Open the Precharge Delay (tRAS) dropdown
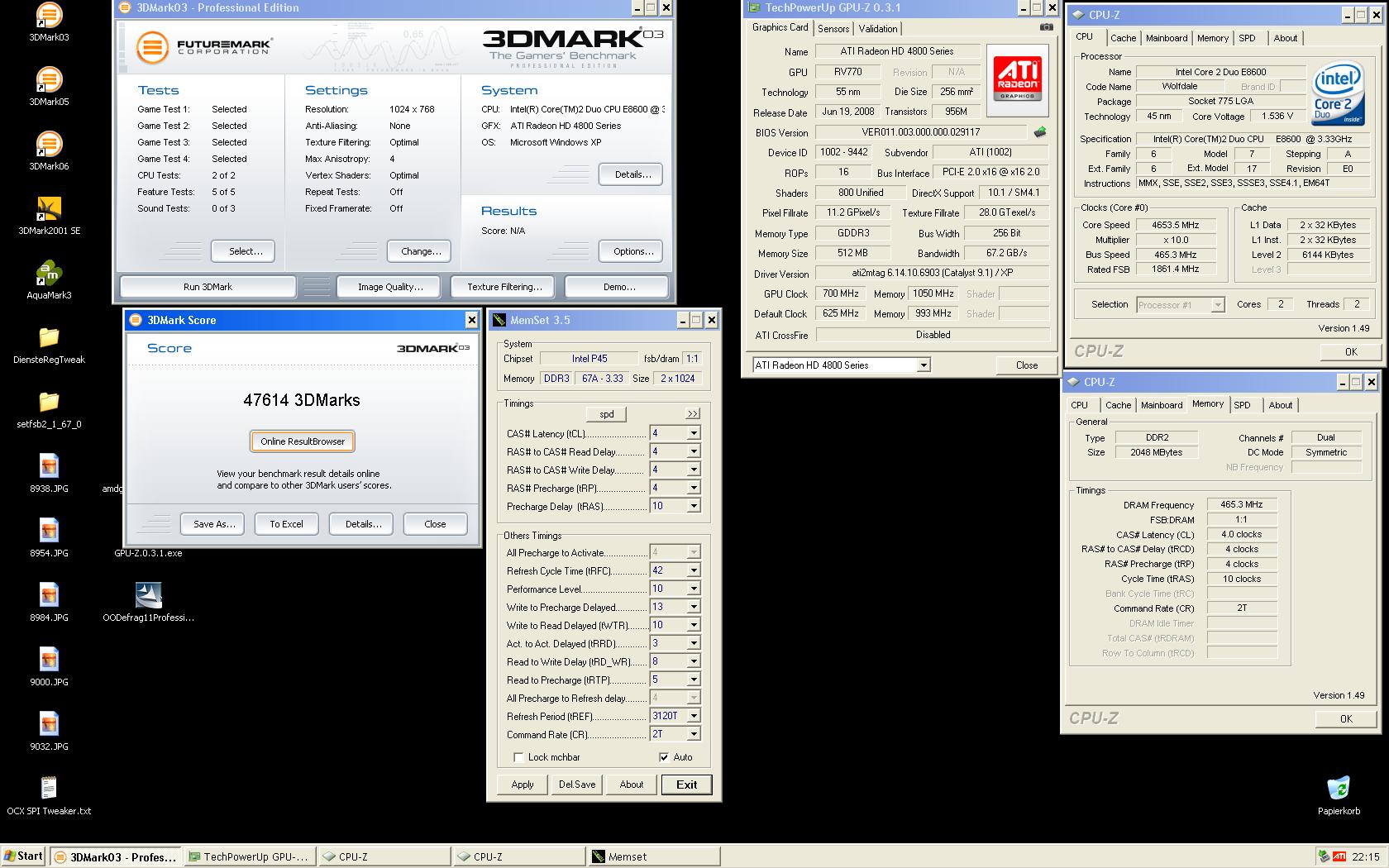 (x=694, y=506)
